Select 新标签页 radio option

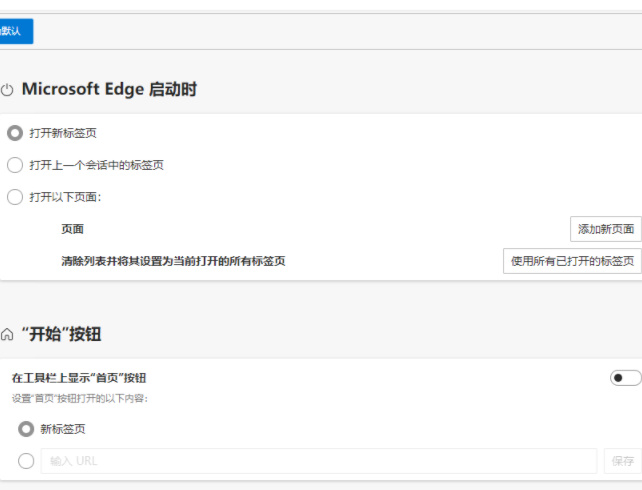coord(26,429)
